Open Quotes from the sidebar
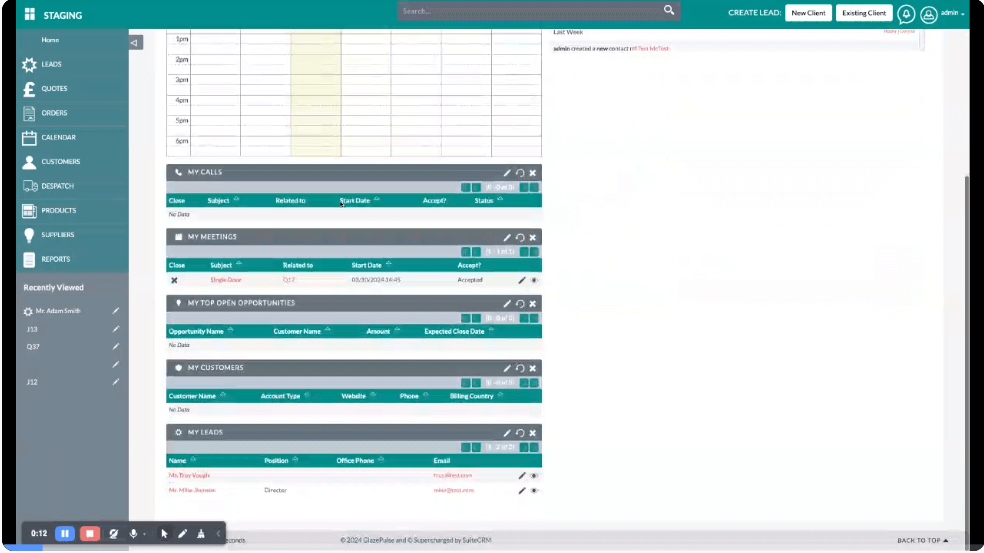 (x=53, y=89)
